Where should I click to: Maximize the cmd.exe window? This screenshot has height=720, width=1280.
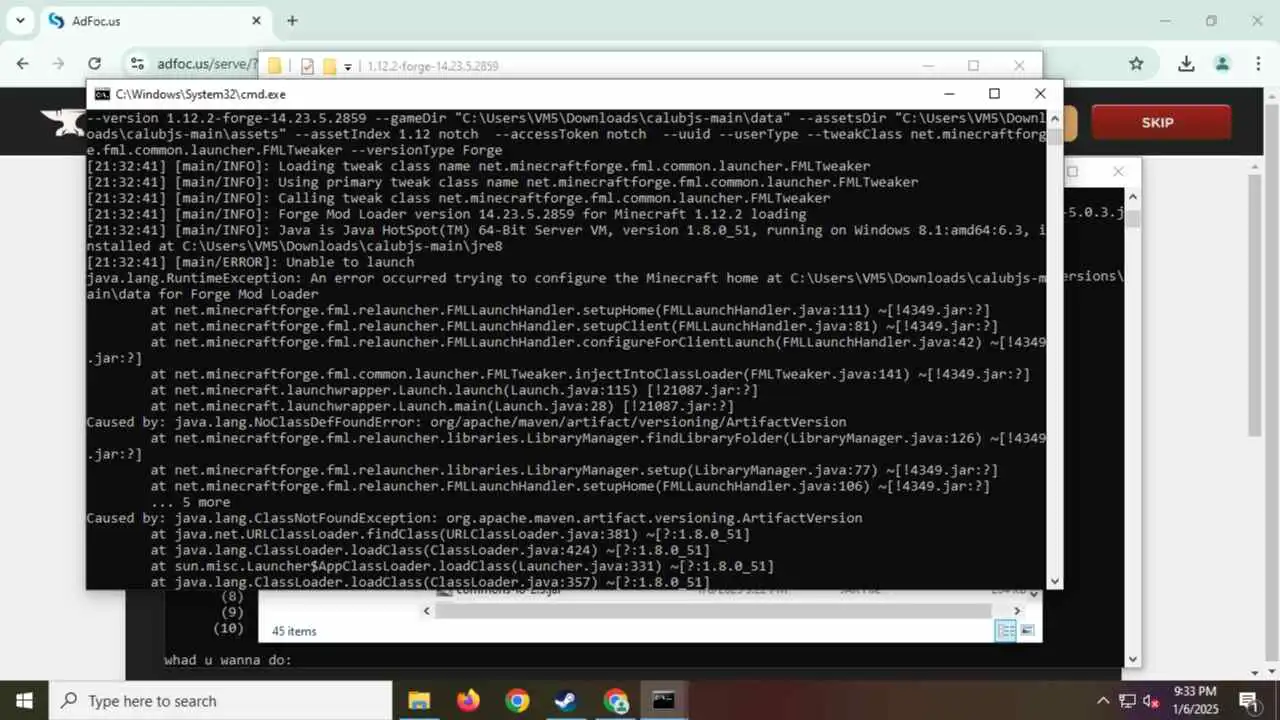point(994,94)
